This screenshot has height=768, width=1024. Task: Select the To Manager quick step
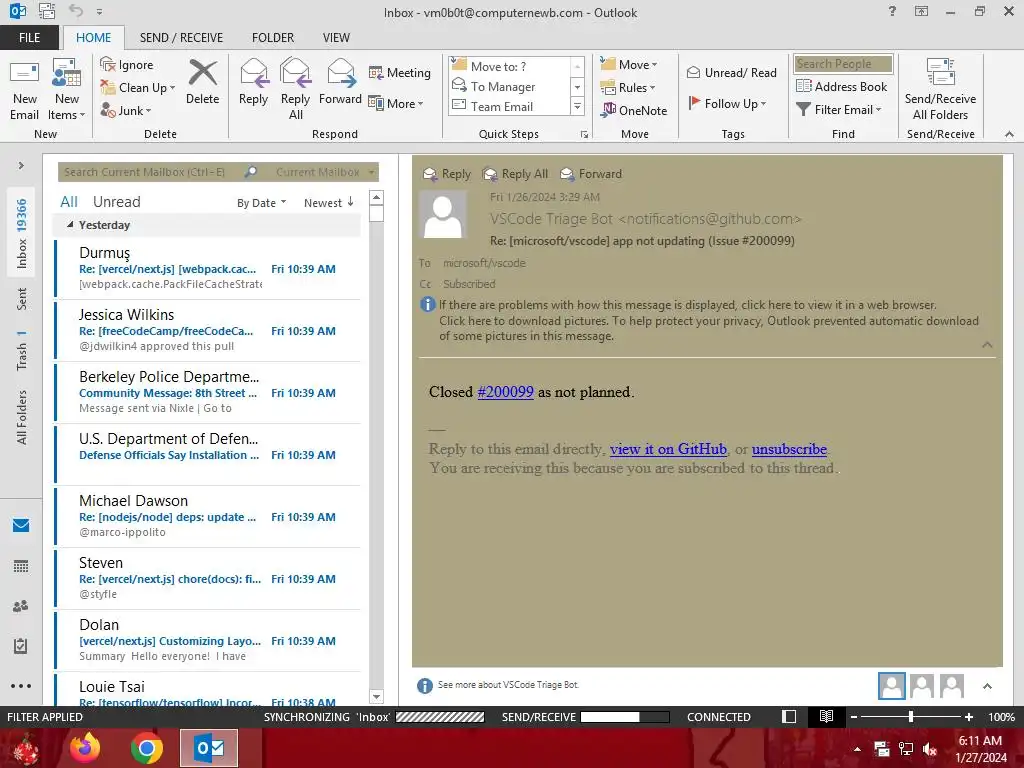511,86
